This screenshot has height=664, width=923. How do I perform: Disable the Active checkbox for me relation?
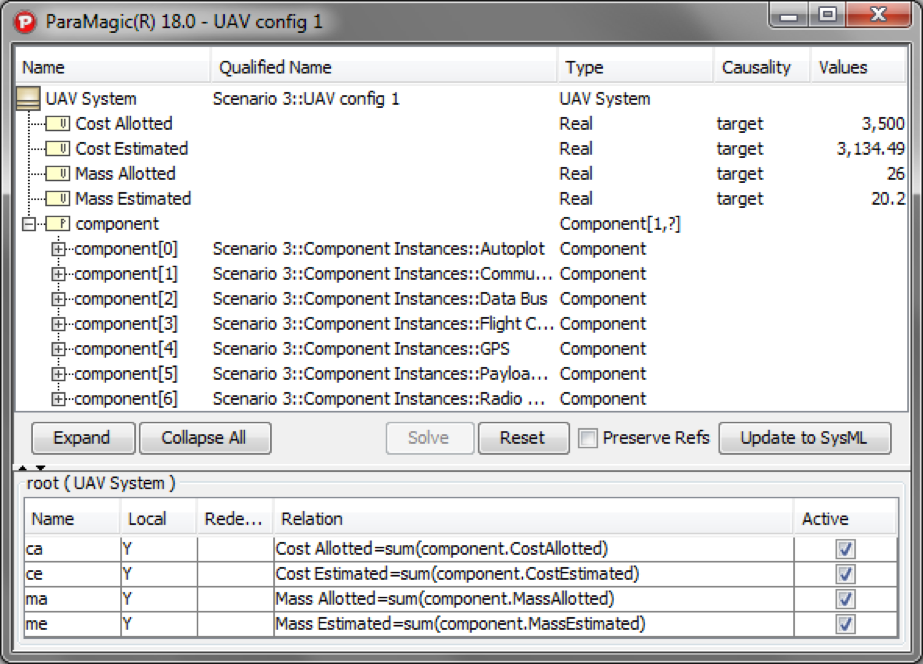click(x=845, y=623)
